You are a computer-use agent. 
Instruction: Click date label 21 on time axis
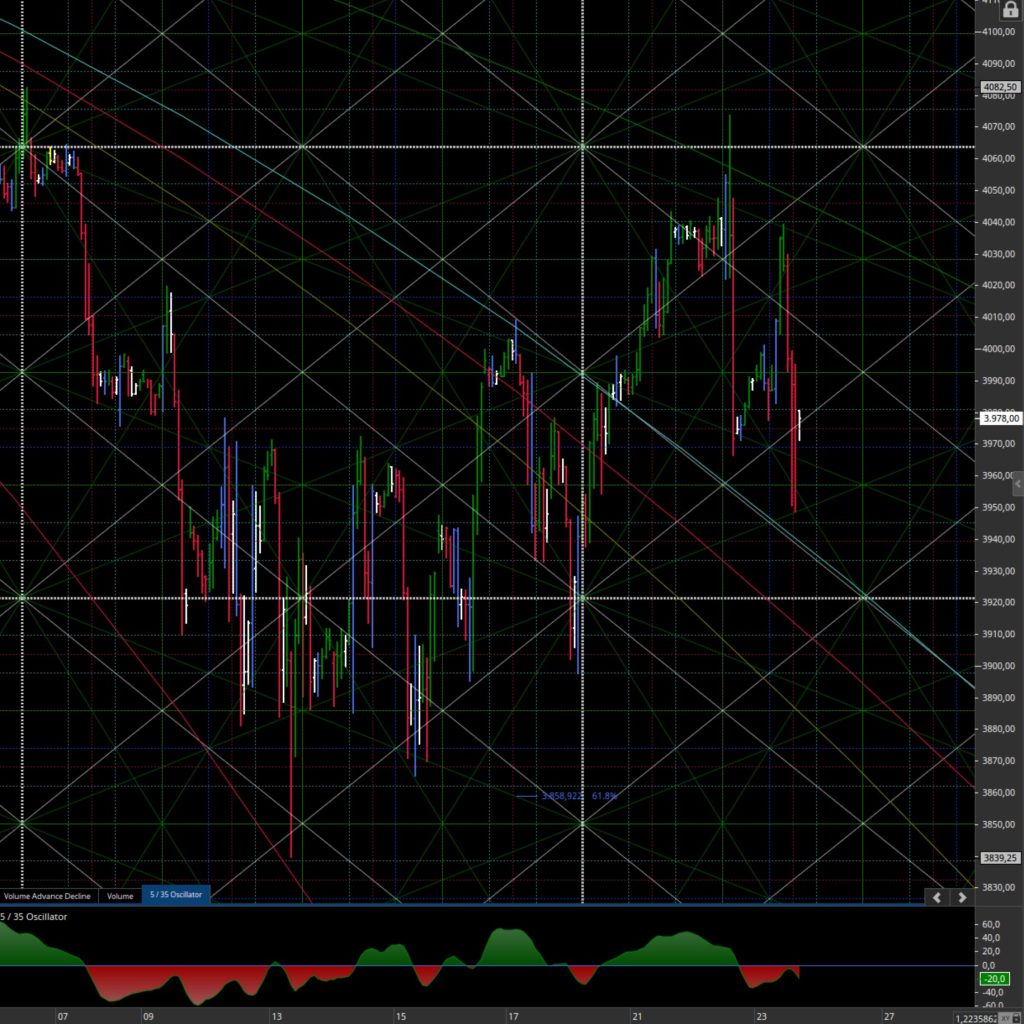(637, 1016)
